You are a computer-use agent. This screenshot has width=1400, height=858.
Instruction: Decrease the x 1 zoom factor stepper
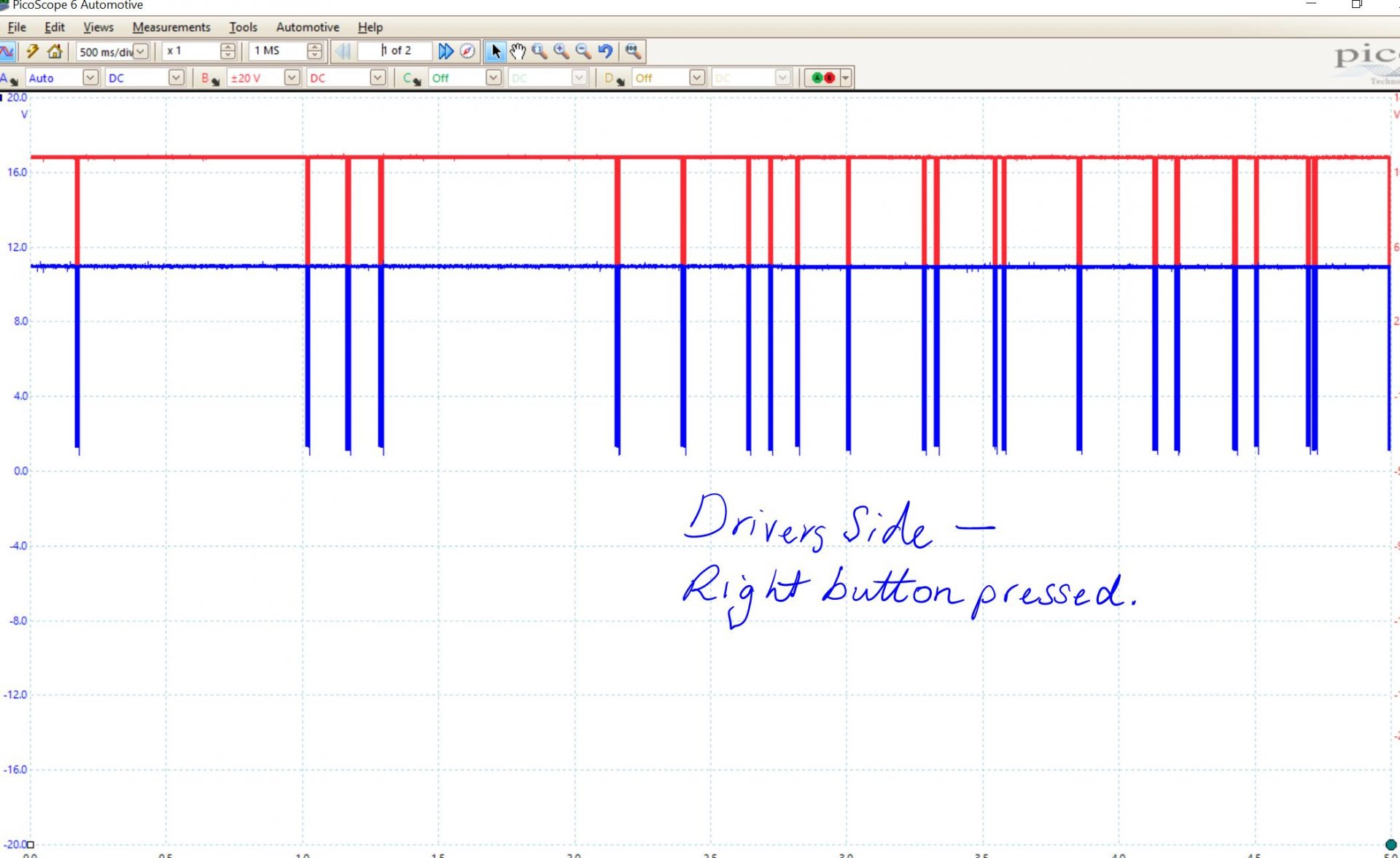(227, 55)
